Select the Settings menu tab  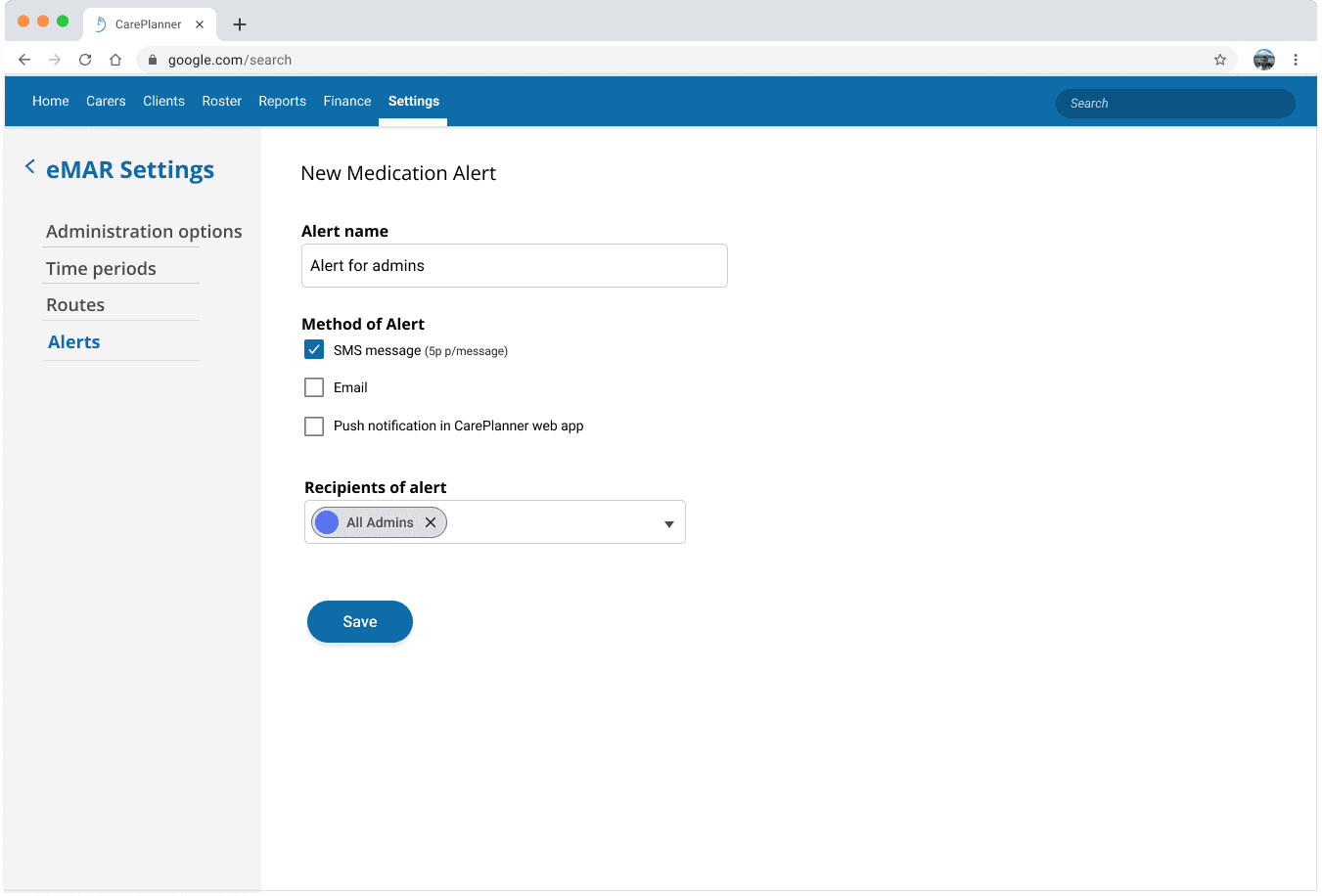click(414, 101)
